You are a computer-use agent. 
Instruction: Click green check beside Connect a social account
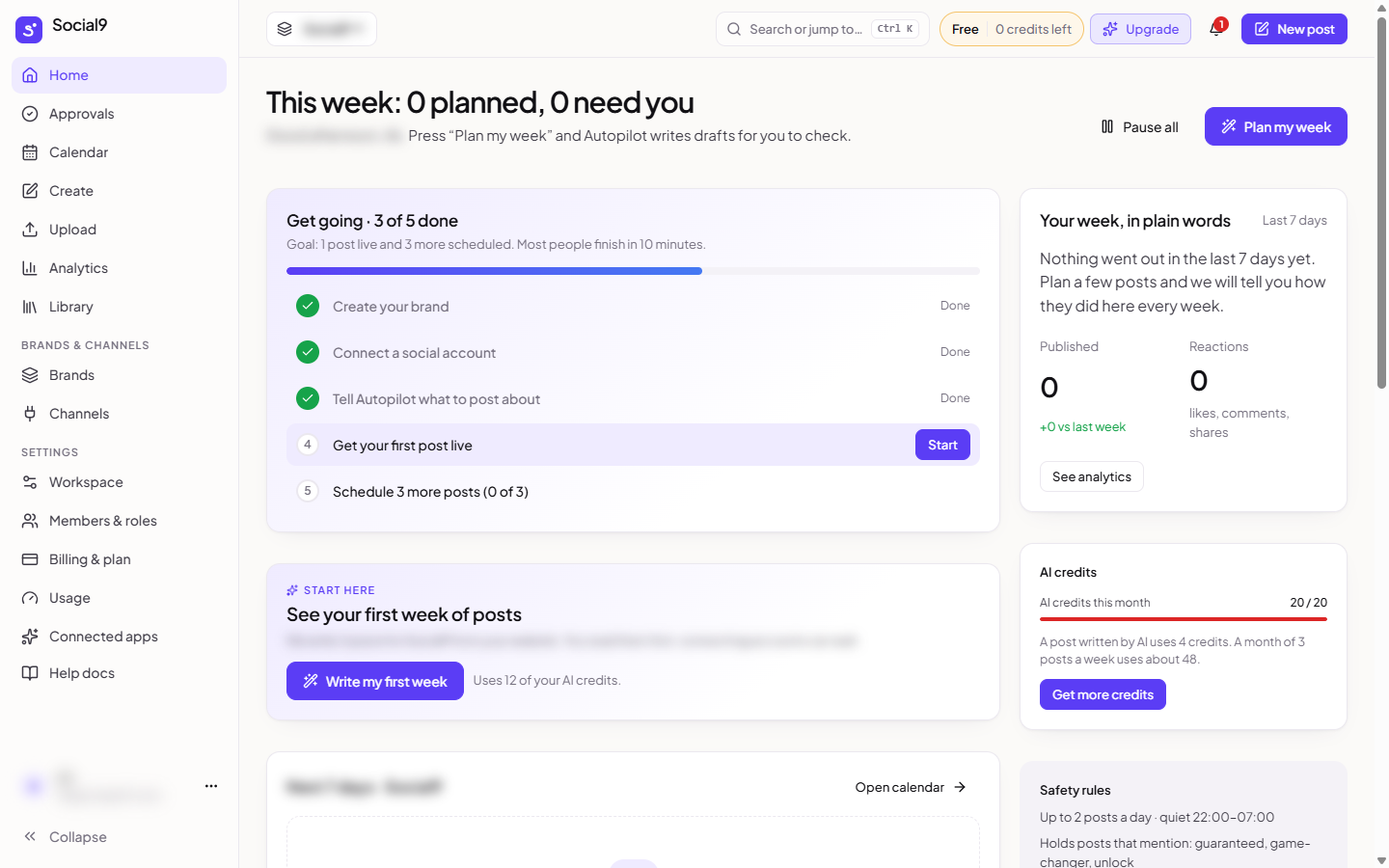tap(308, 352)
